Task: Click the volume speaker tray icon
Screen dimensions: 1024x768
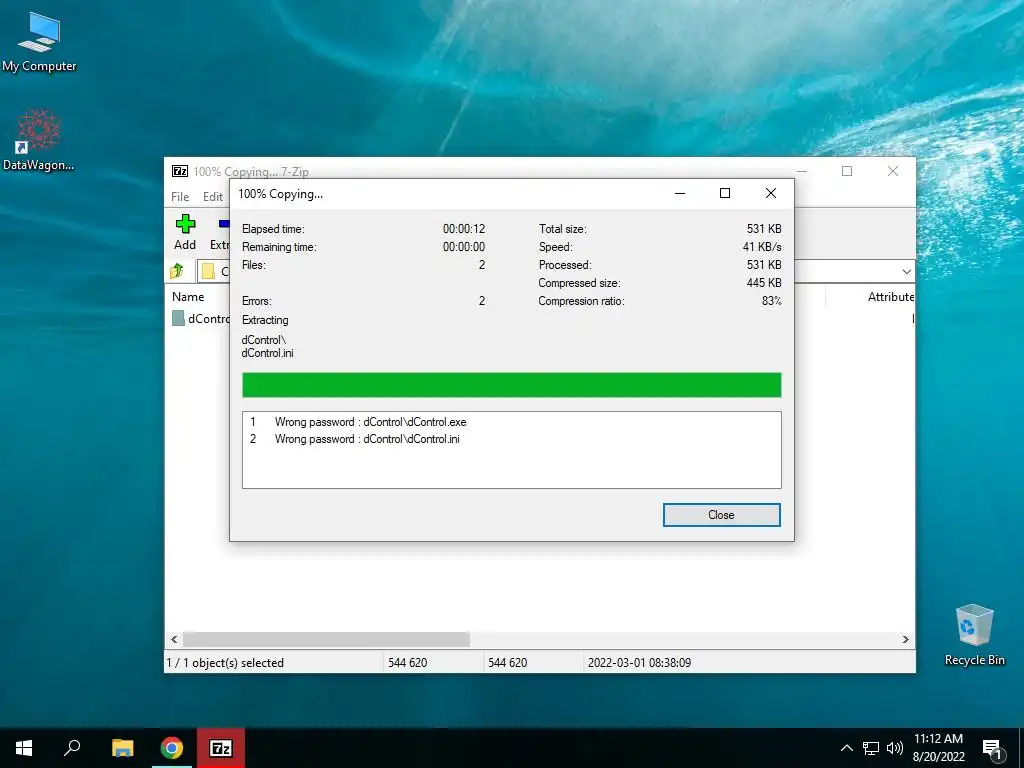Action: coord(895,748)
